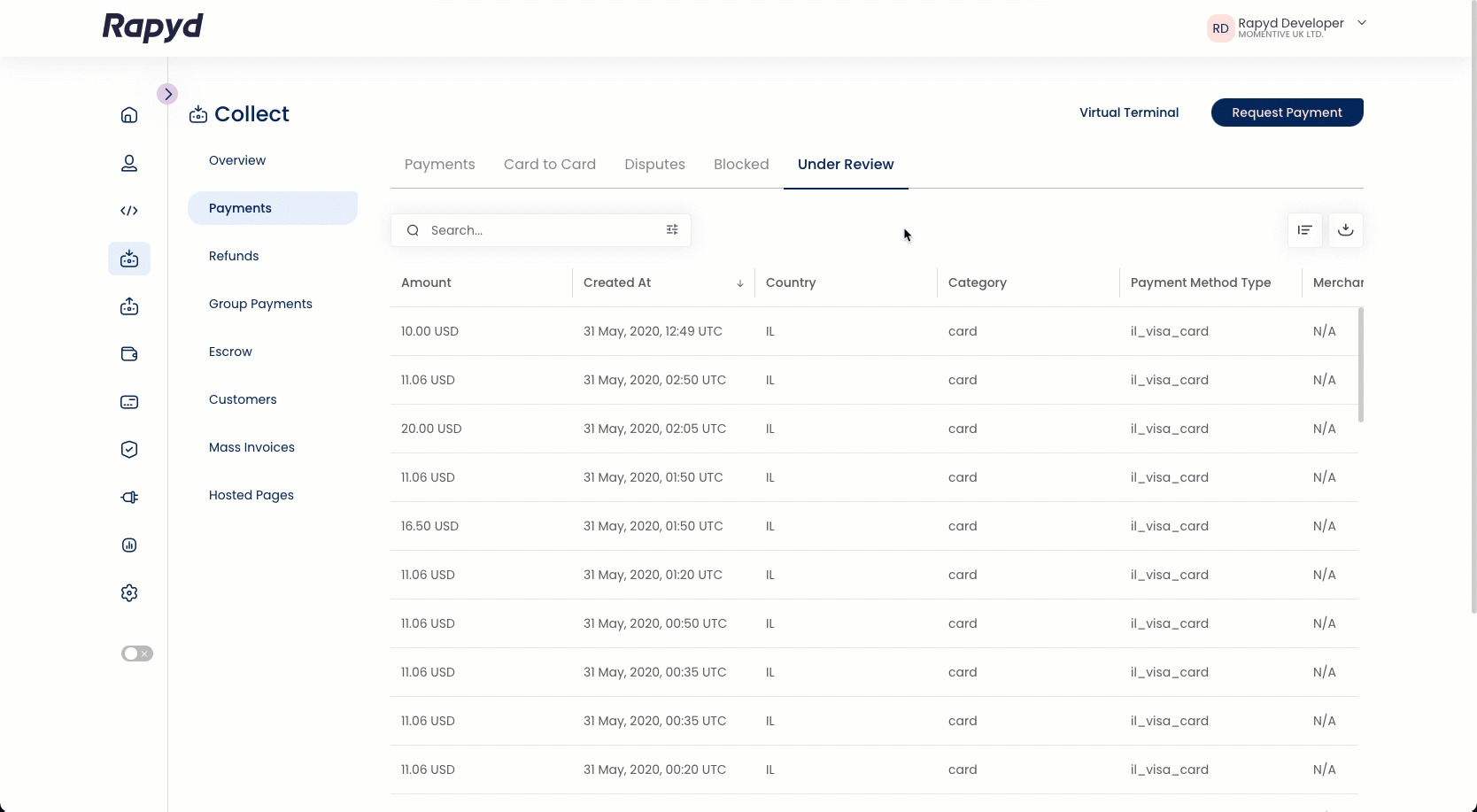Select the Collect icon in sidebar
Screen dimensions: 1477x812
pos(129,259)
